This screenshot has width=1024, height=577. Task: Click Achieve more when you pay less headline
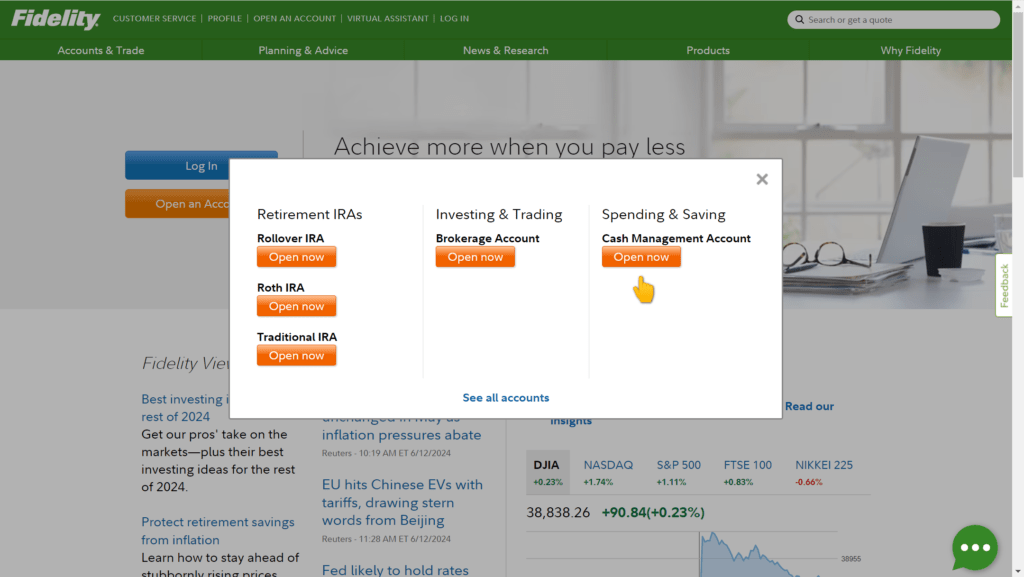(509, 147)
